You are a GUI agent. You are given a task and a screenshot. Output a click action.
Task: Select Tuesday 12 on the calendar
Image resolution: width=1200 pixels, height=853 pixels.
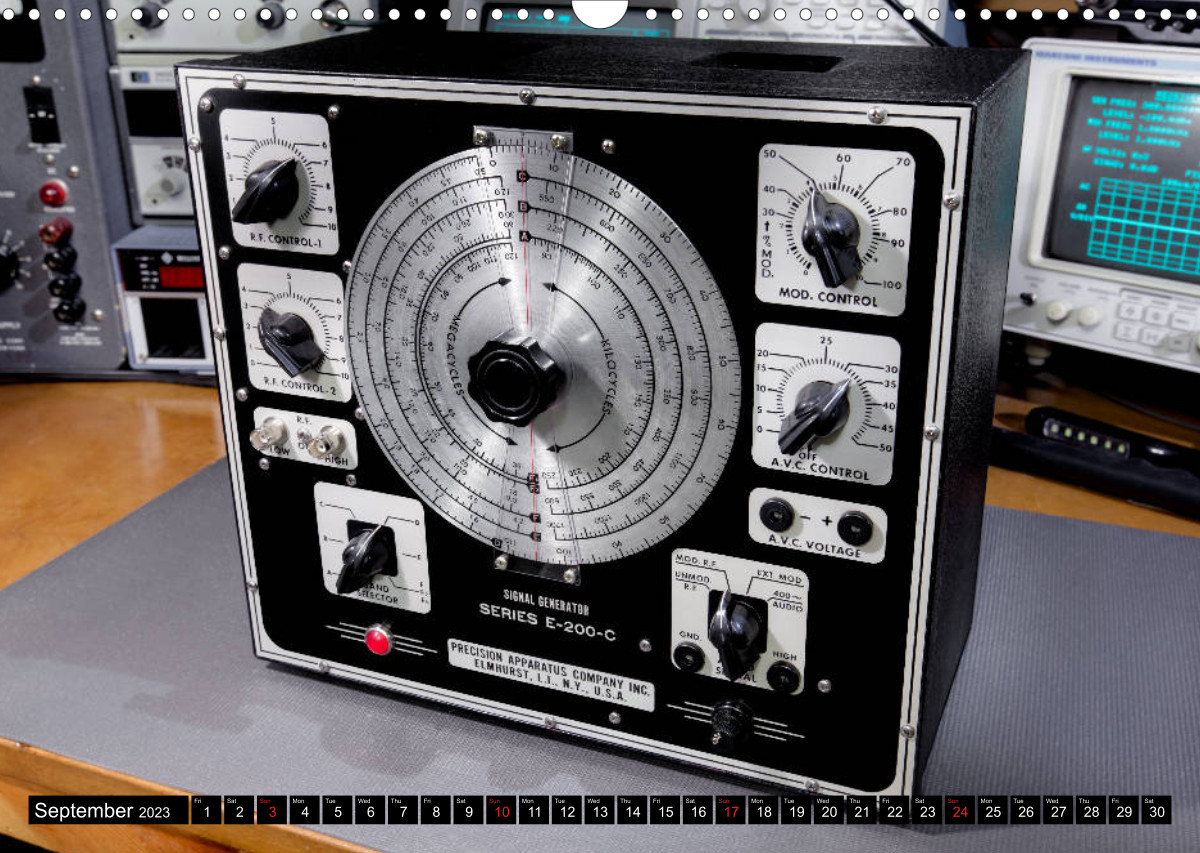567,811
